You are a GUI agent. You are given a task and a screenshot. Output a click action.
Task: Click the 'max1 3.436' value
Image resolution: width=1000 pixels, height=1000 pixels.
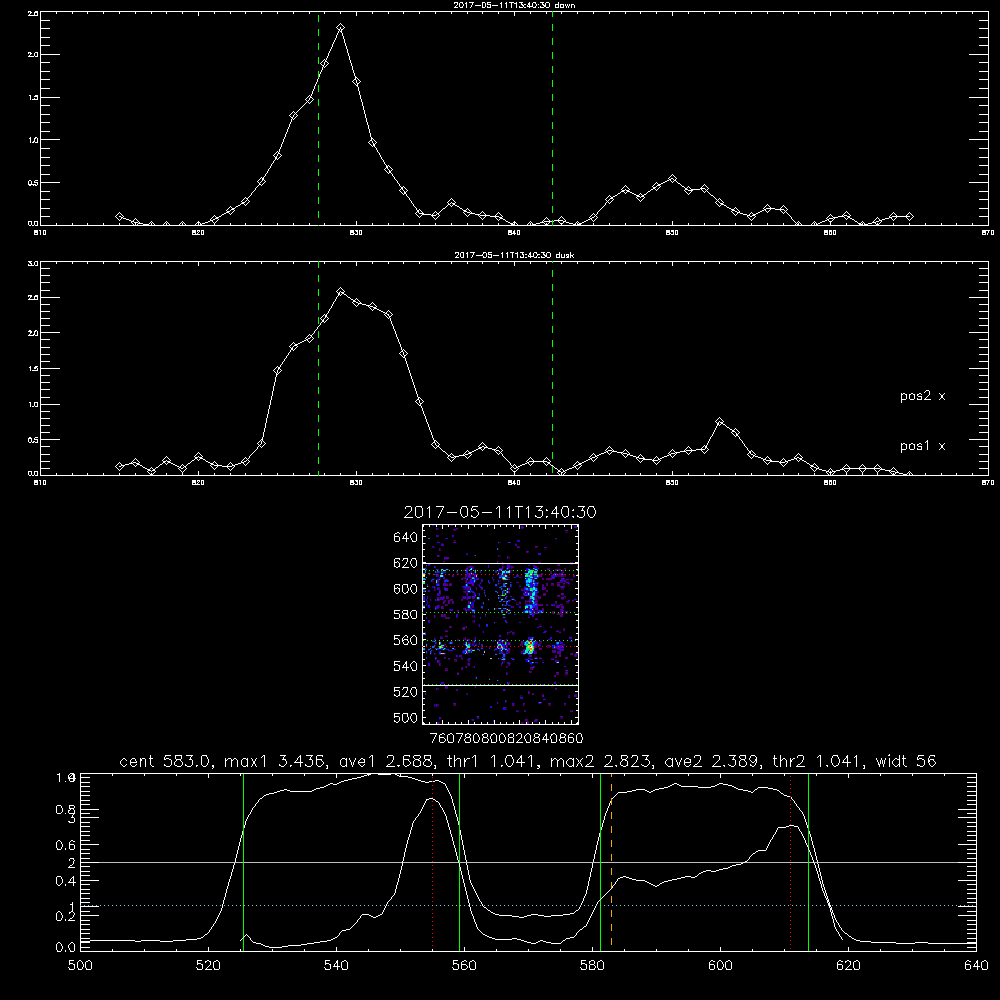pos(274,761)
